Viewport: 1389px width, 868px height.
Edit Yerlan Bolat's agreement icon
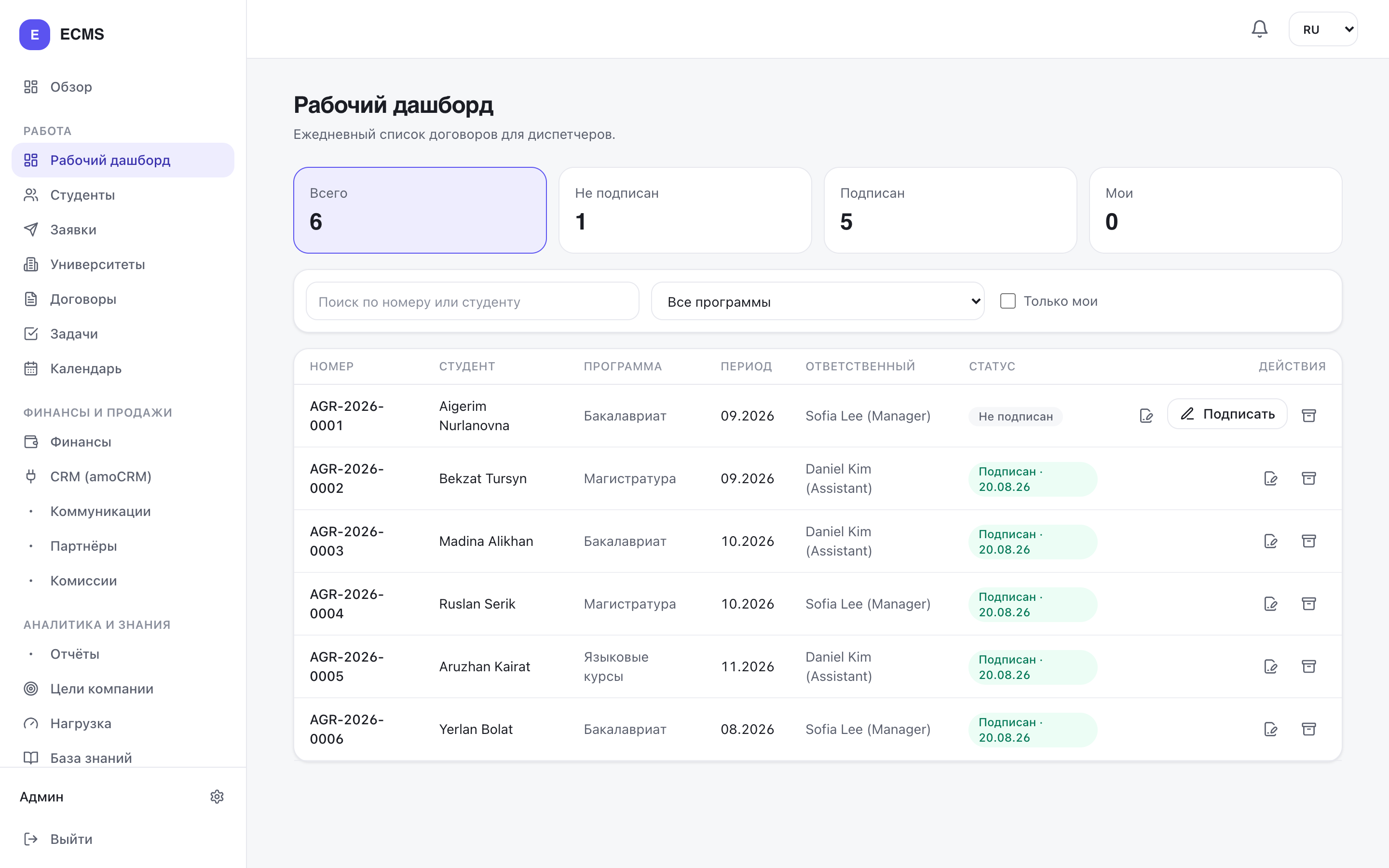tap(1271, 729)
